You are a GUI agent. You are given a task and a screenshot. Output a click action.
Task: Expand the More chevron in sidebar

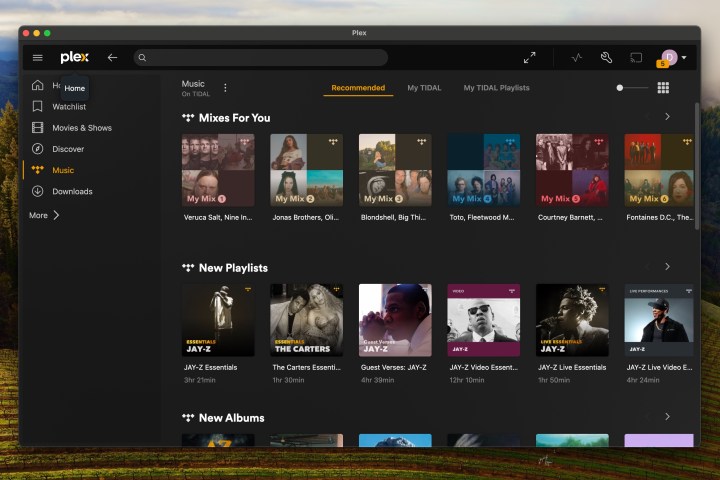(56, 215)
